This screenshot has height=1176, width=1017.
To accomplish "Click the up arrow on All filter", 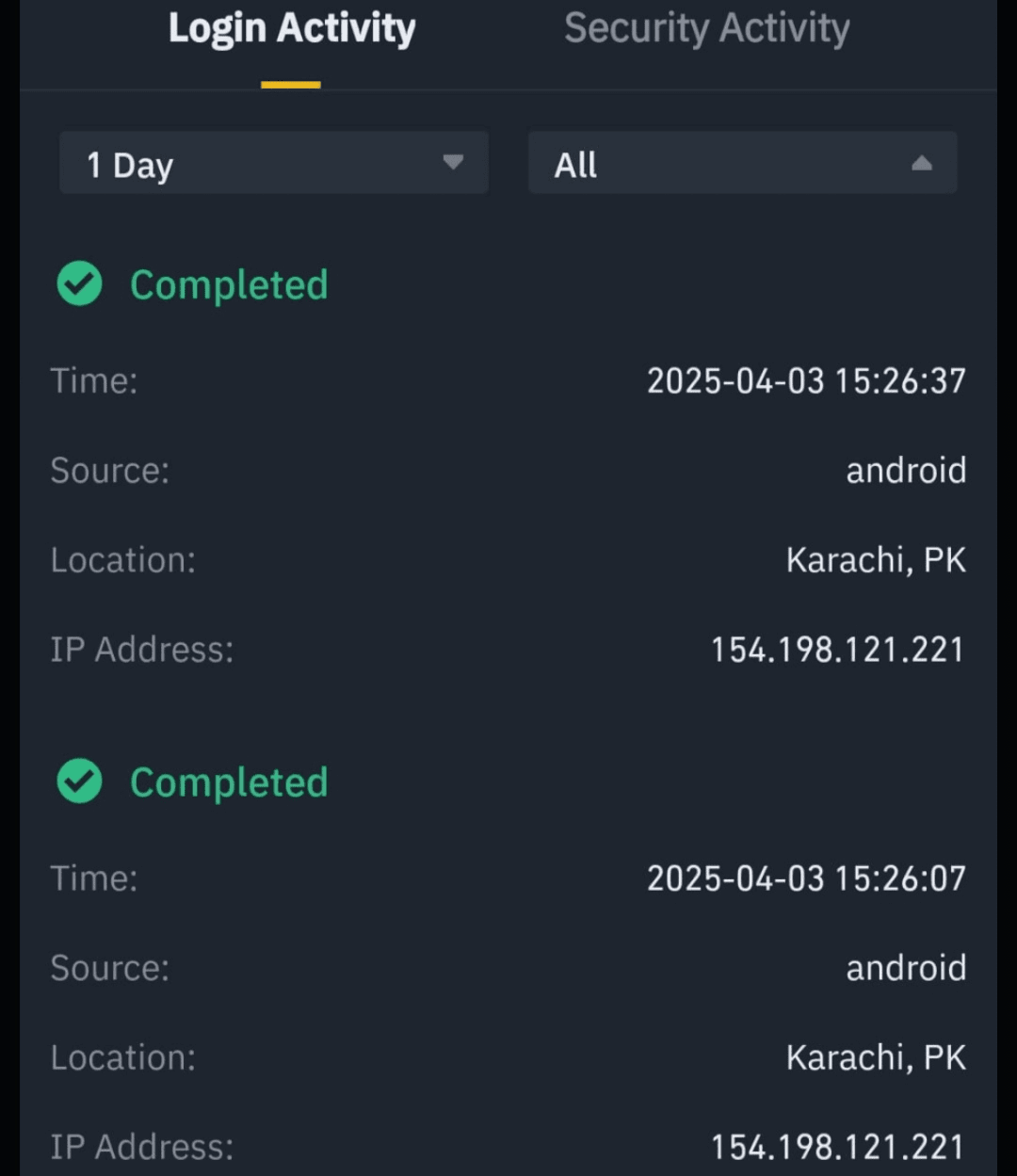I will pyautogui.click(x=922, y=164).
